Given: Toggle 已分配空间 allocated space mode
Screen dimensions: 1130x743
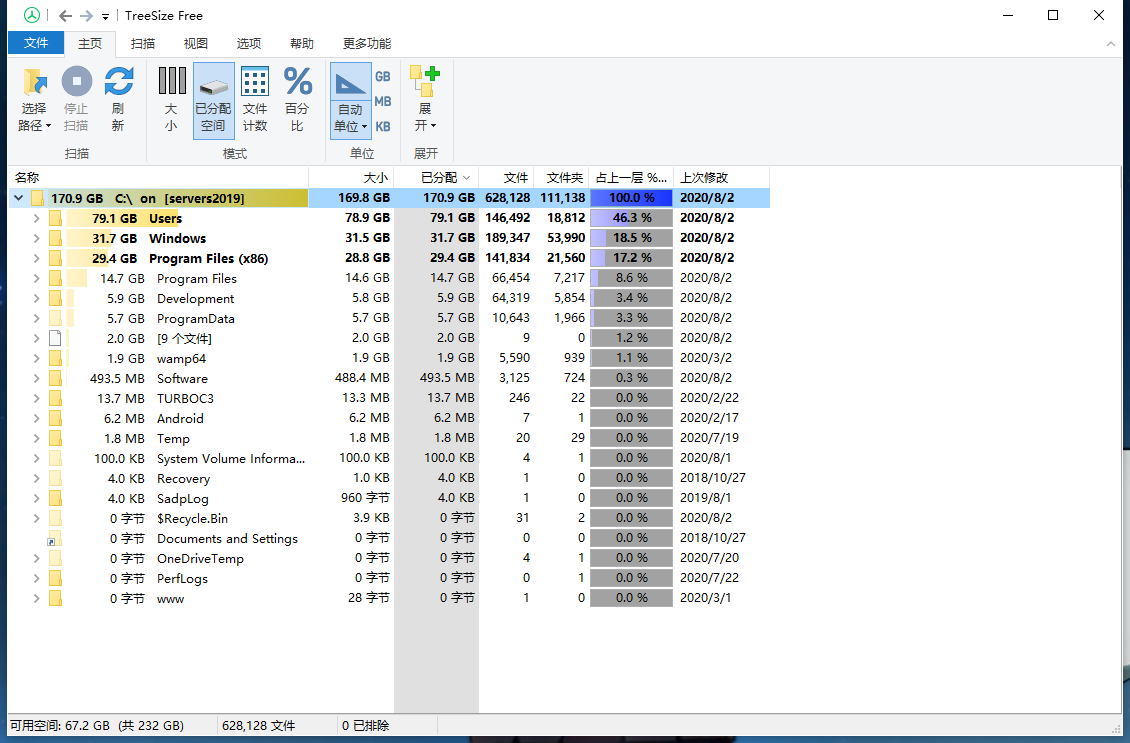Looking at the screenshot, I should pos(213,100).
